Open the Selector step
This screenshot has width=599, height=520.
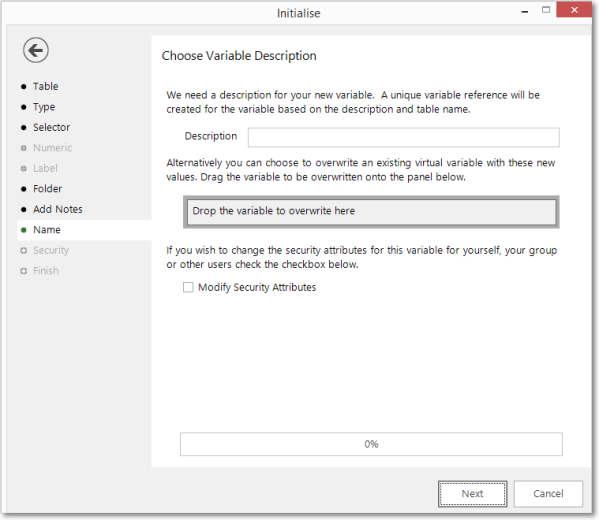(51, 127)
